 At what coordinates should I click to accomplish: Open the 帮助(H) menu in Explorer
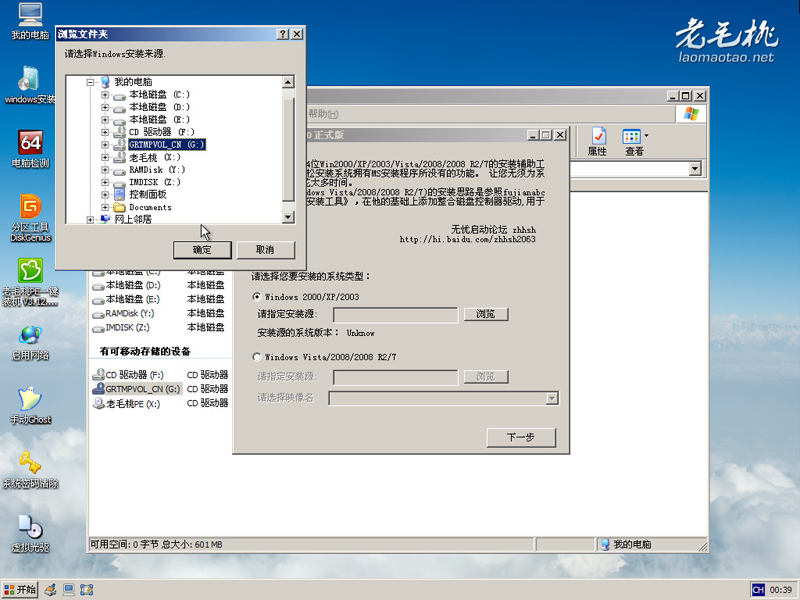tap(323, 113)
